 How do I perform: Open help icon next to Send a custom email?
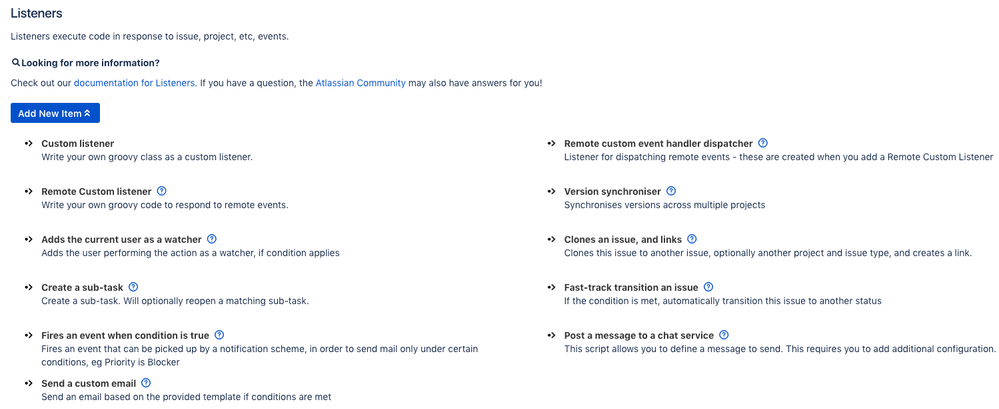coord(146,383)
